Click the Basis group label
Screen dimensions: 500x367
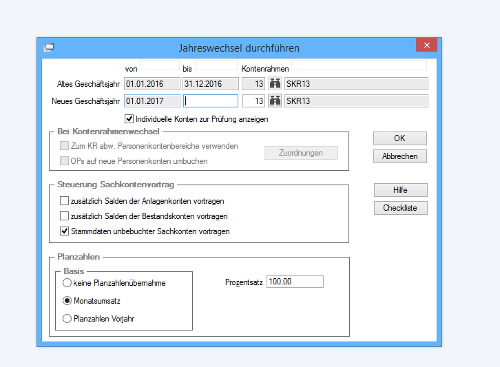click(x=74, y=271)
